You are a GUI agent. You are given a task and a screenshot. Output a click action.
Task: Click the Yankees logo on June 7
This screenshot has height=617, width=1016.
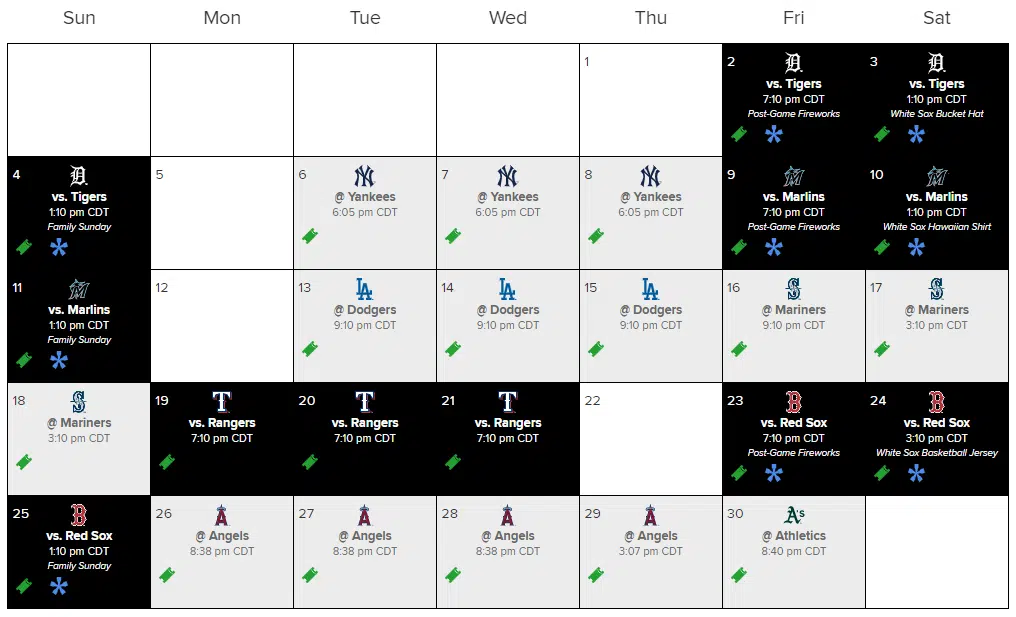coord(507,177)
